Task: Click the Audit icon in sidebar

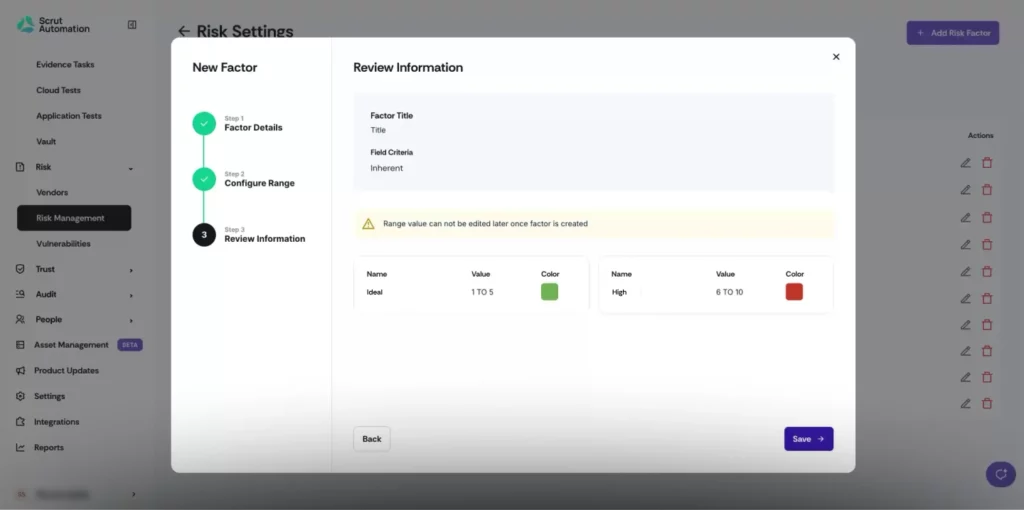Action: pyautogui.click(x=20, y=295)
